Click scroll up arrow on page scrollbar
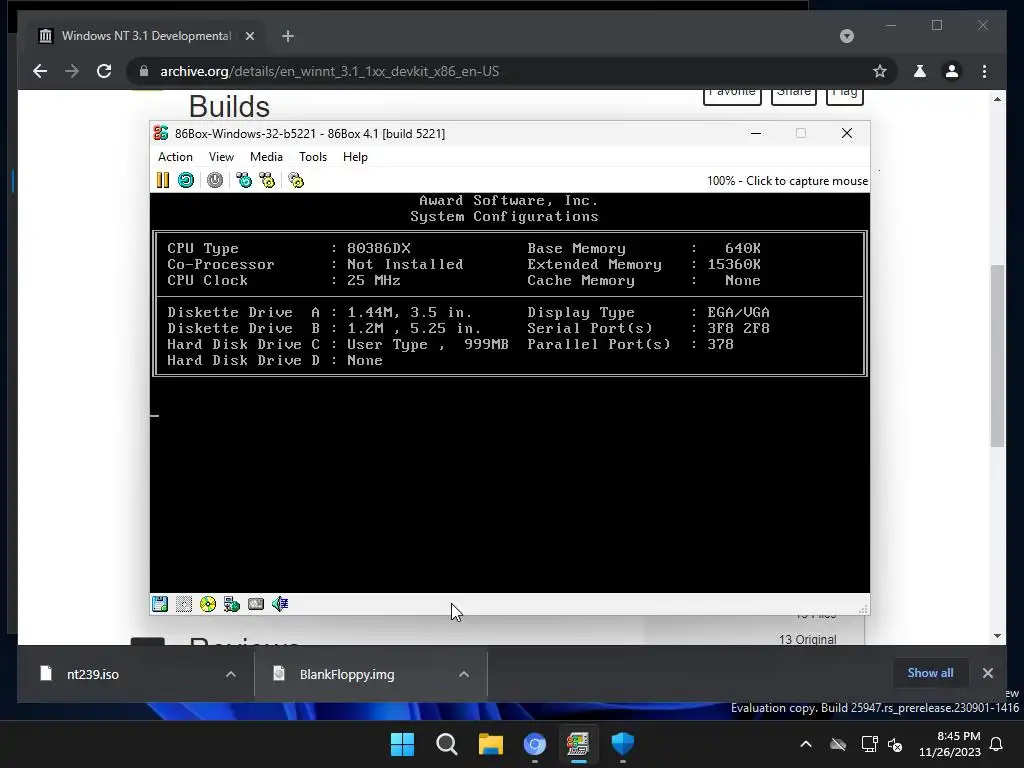The image size is (1024, 768). 997,99
